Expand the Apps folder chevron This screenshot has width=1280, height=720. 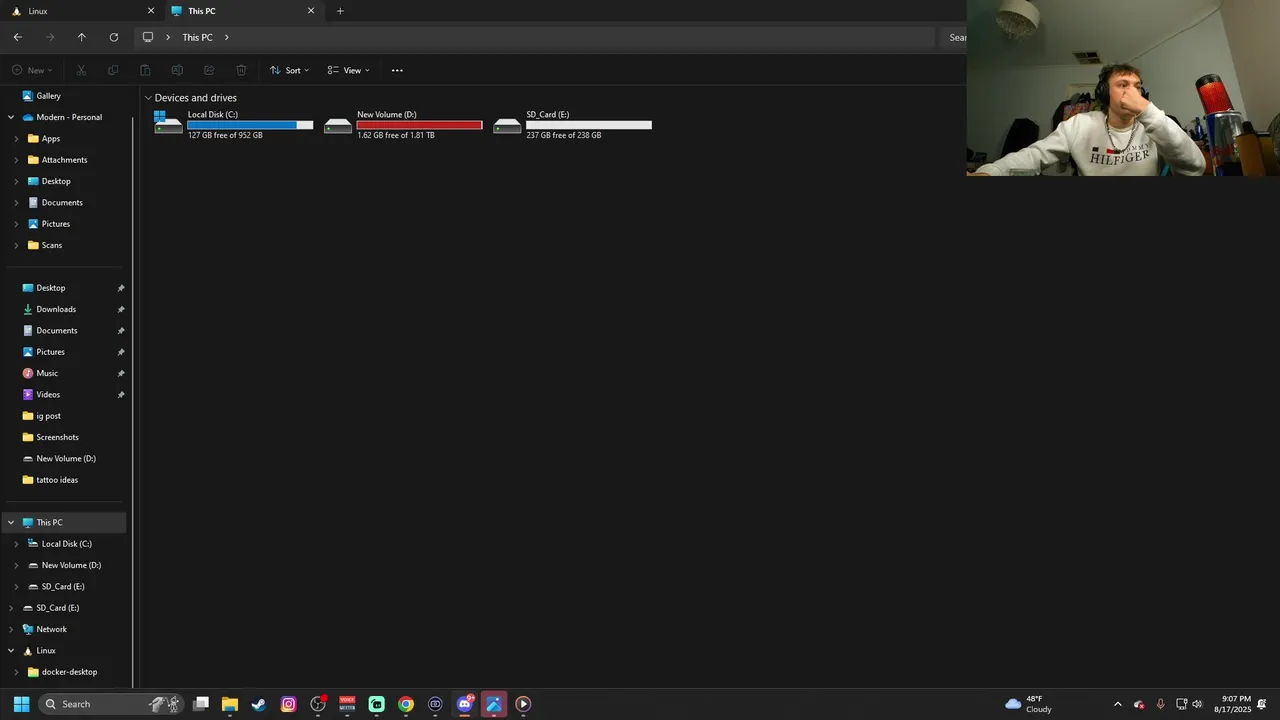[x=16, y=139]
